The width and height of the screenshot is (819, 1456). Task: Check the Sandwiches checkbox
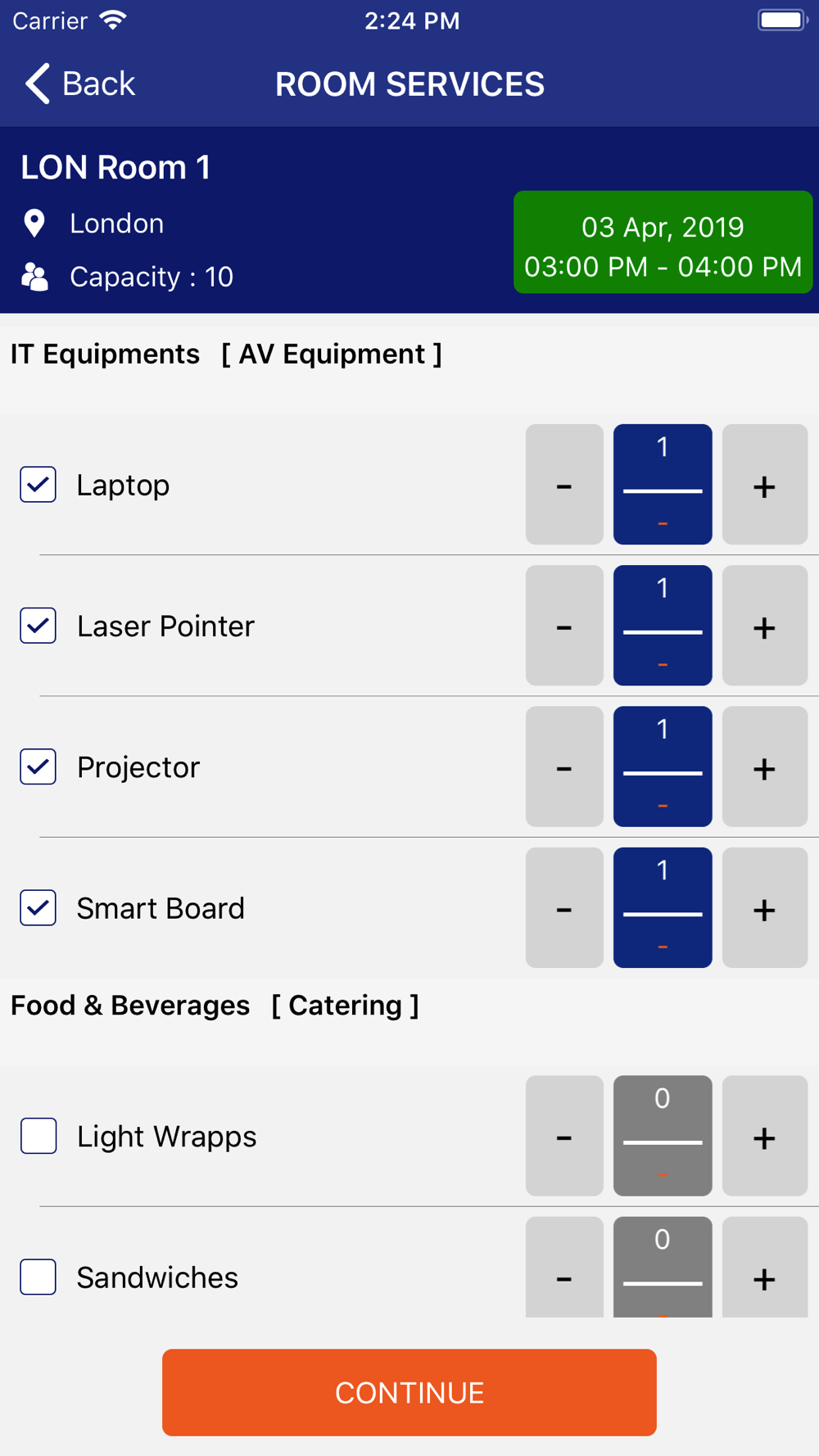coord(38,1277)
